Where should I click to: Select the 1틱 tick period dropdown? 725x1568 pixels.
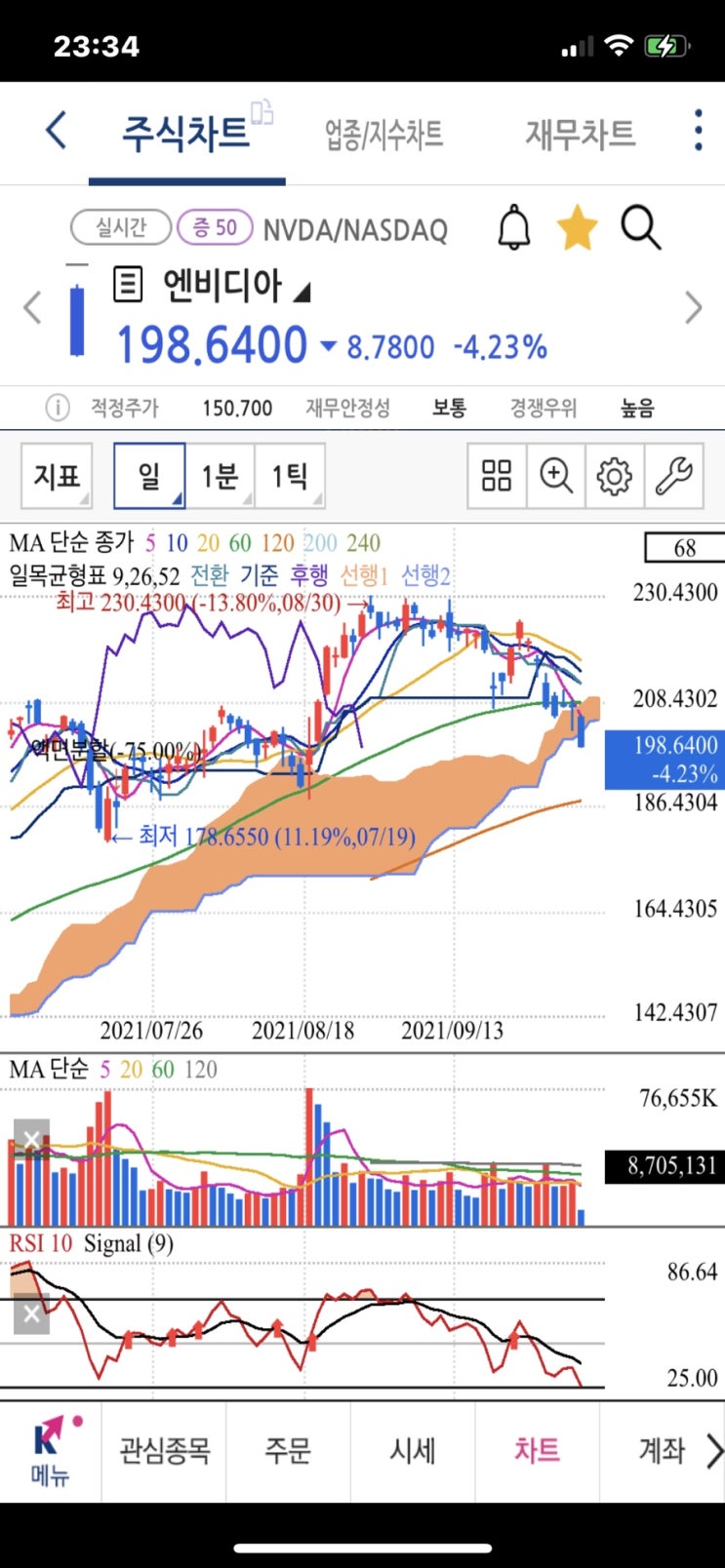pos(290,476)
